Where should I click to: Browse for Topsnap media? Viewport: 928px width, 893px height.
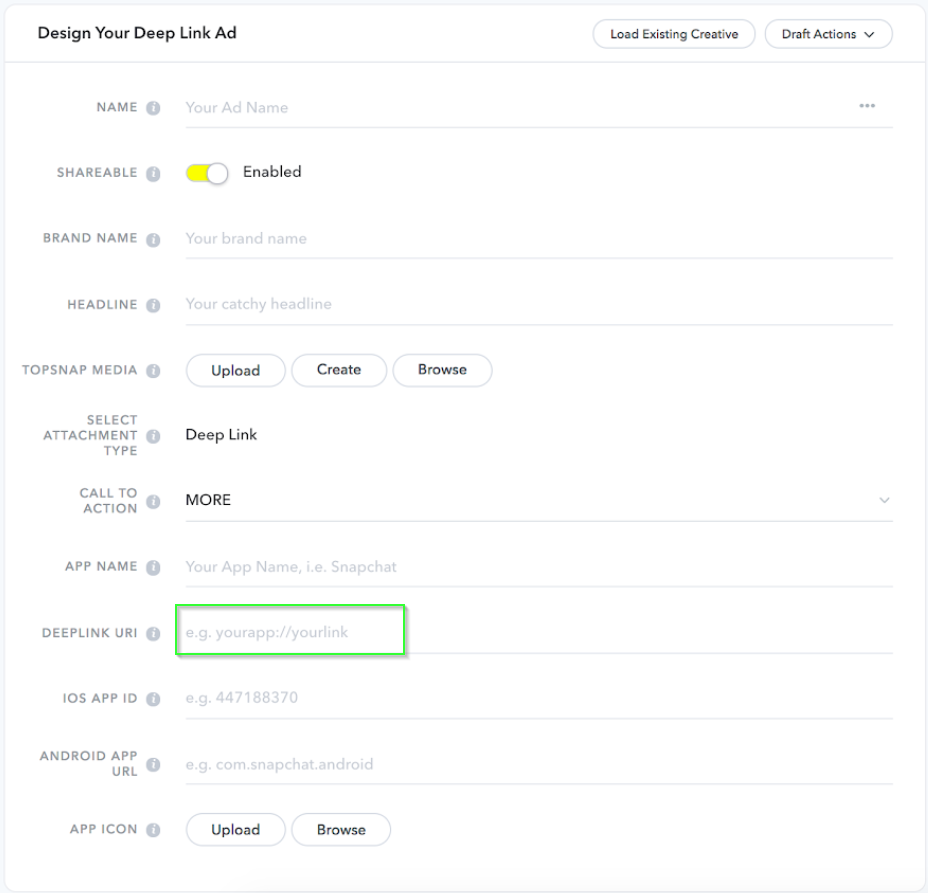coord(442,370)
